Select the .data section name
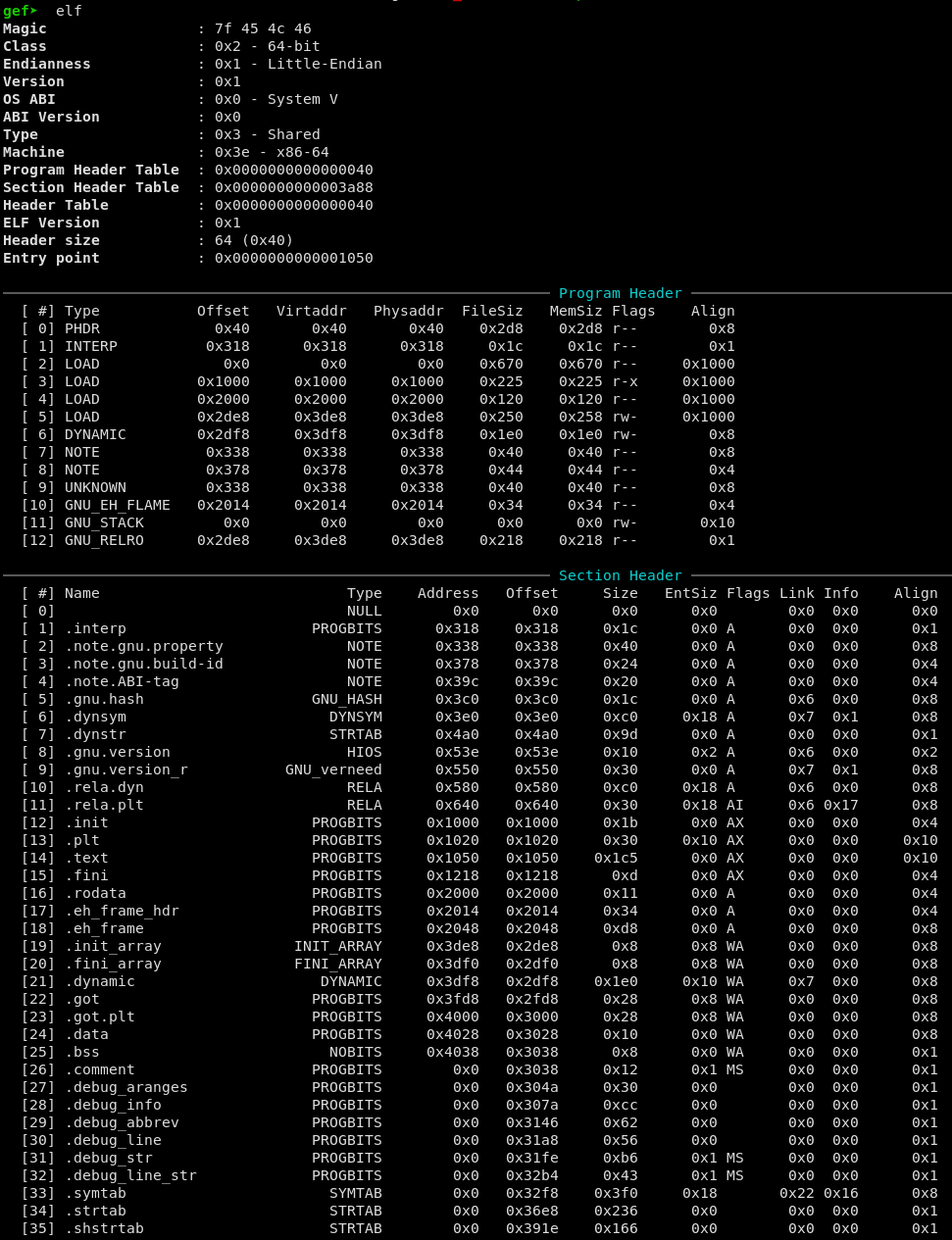Image resolution: width=952 pixels, height=1240 pixels. tap(86, 1034)
